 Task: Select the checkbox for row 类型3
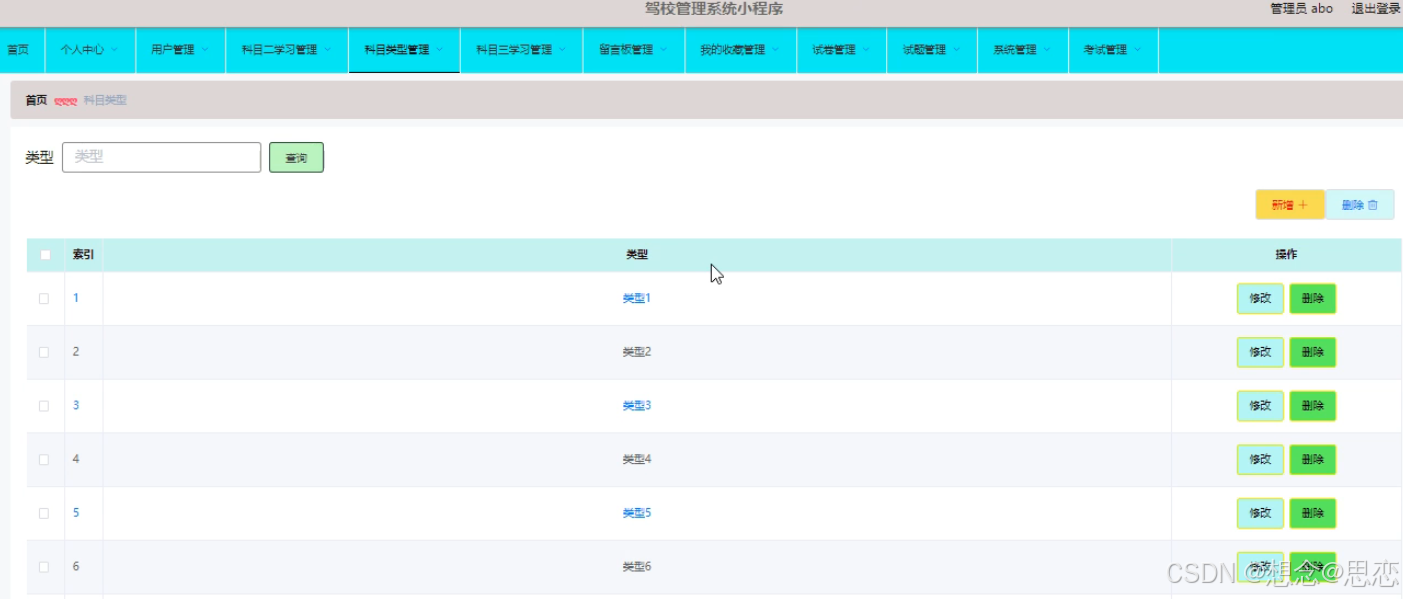point(44,406)
